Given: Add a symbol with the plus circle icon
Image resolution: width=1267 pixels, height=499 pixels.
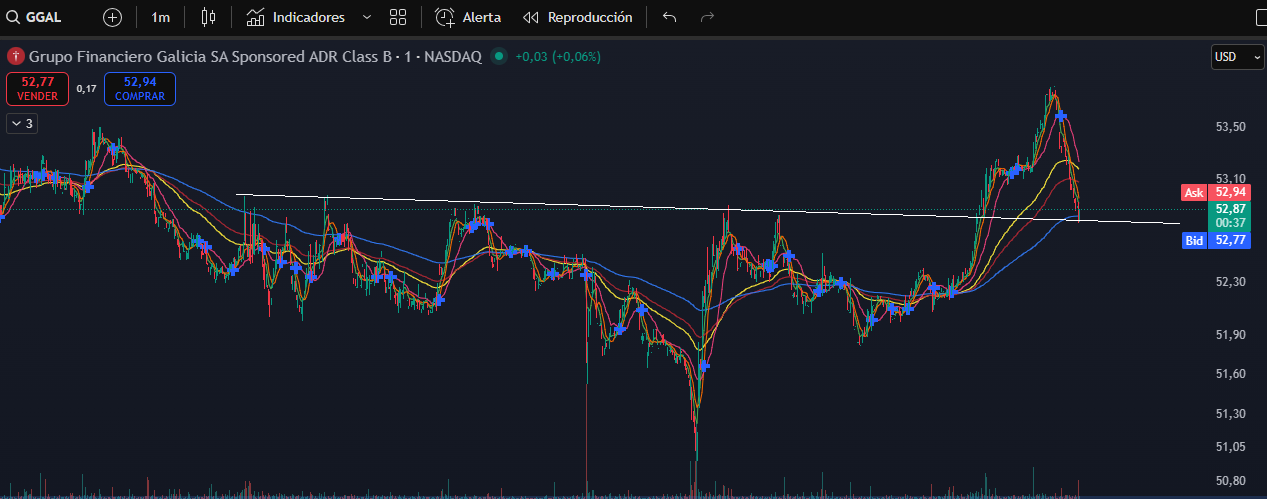Looking at the screenshot, I should [112, 17].
